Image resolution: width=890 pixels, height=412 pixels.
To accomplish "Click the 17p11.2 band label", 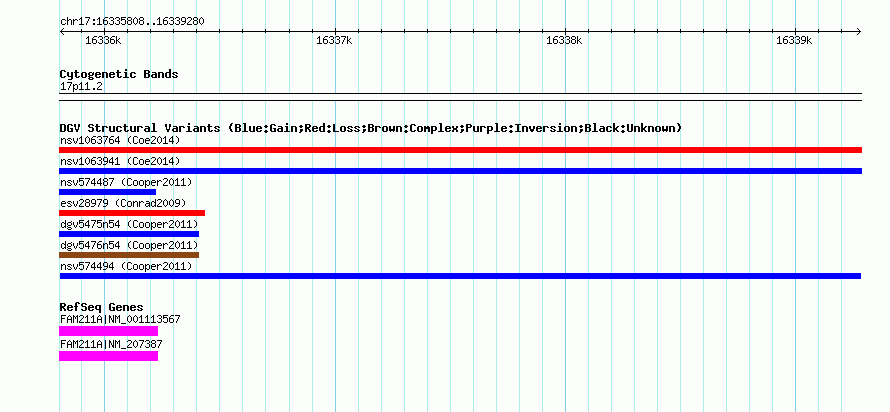I will (81, 87).
